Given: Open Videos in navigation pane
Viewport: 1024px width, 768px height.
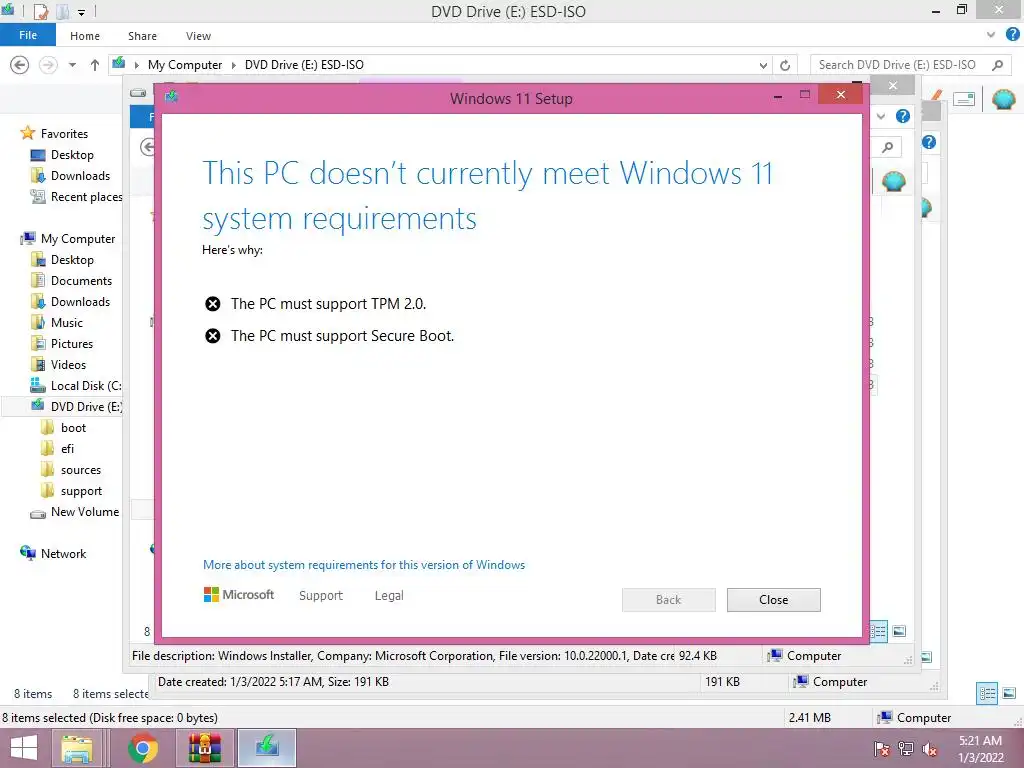Looking at the screenshot, I should click(68, 364).
